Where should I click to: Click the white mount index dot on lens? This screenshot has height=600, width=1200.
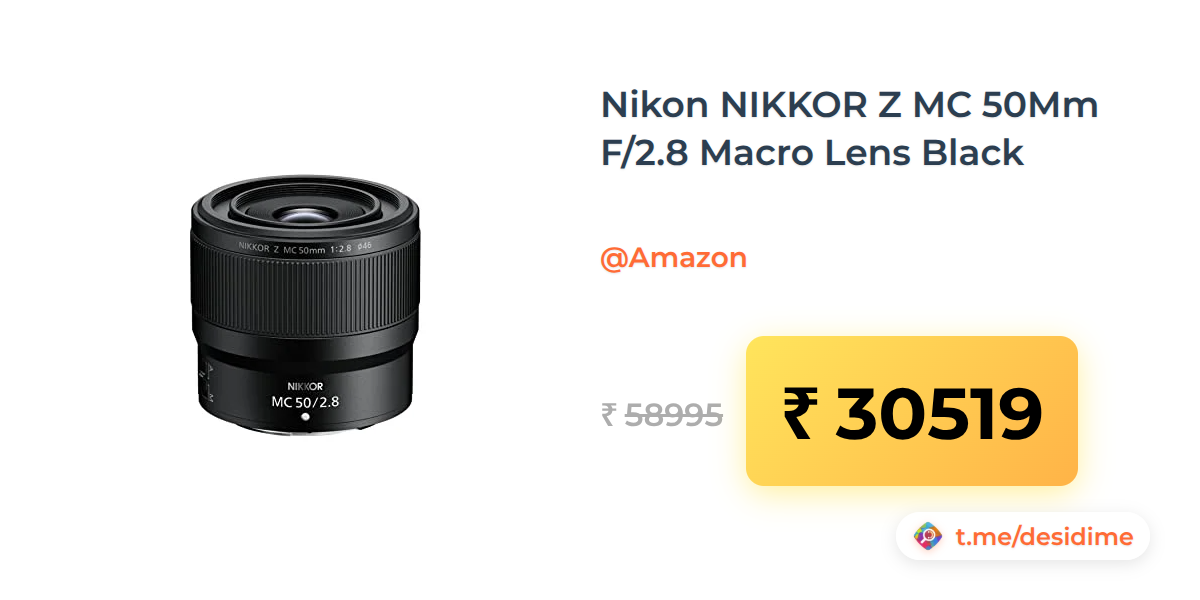click(305, 416)
